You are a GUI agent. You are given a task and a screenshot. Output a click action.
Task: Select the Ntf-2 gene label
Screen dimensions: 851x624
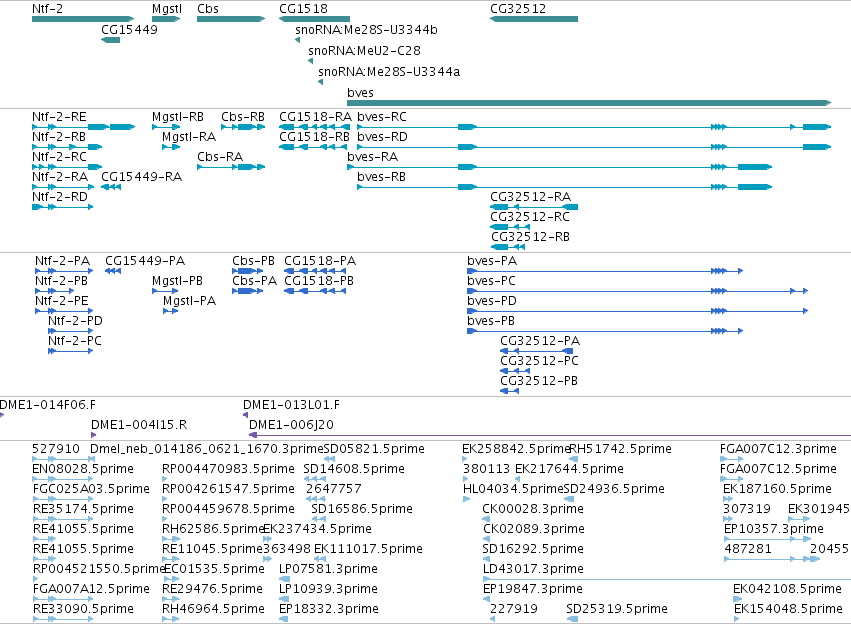47,9
